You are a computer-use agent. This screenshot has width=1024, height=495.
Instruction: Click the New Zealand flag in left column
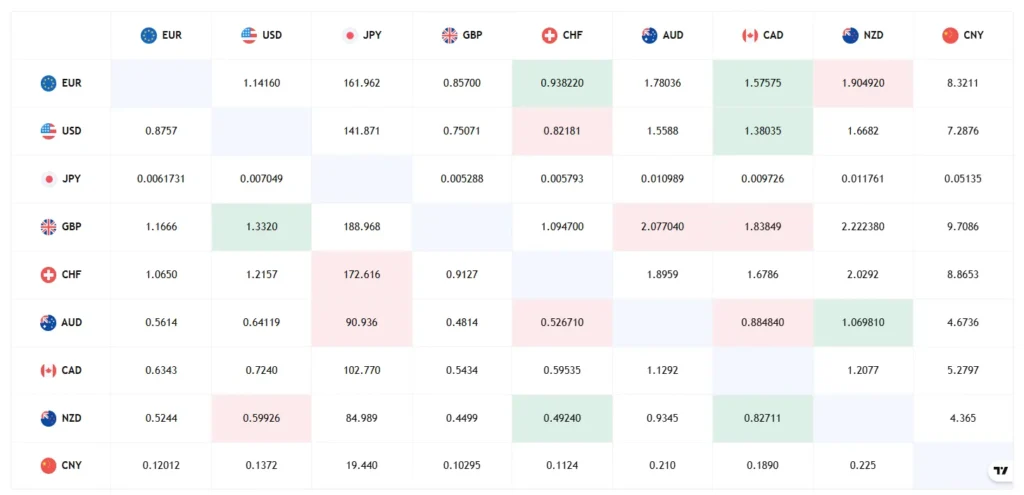click(48, 418)
